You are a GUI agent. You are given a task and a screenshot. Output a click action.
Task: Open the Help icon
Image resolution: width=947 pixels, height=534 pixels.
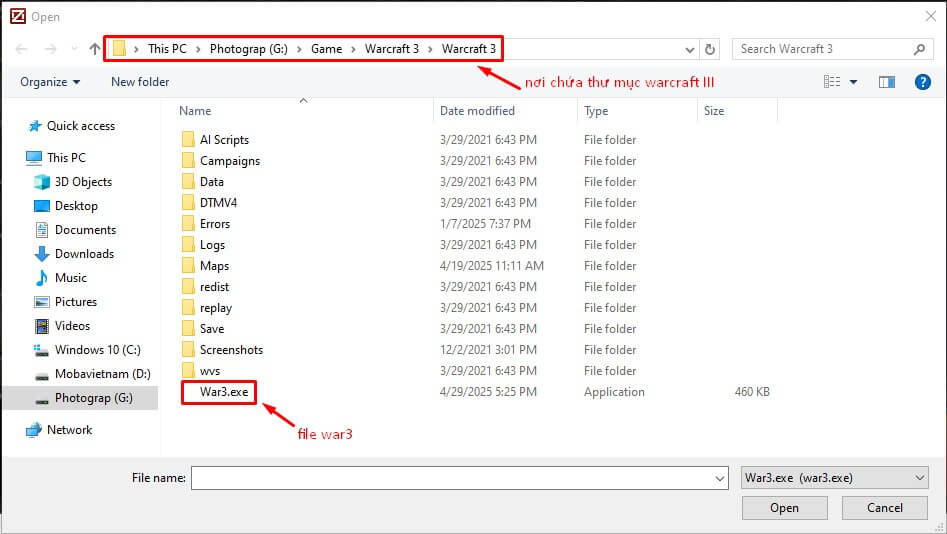(922, 82)
